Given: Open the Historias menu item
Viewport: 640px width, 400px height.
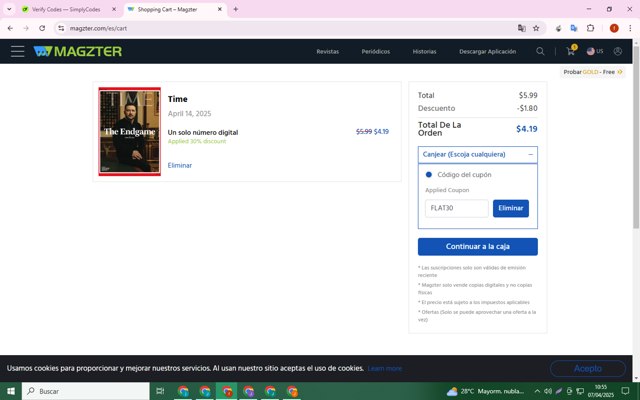Looking at the screenshot, I should tap(424, 51).
